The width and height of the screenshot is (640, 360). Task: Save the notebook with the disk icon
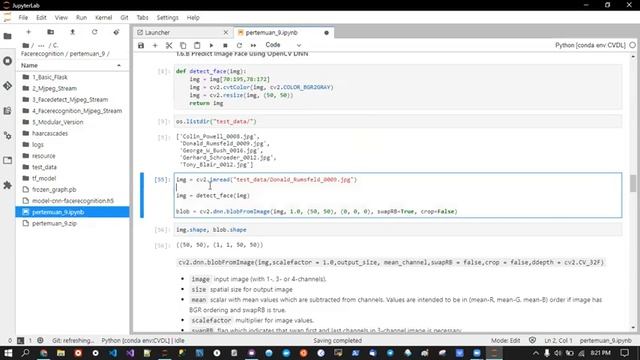pyautogui.click(x=141, y=45)
